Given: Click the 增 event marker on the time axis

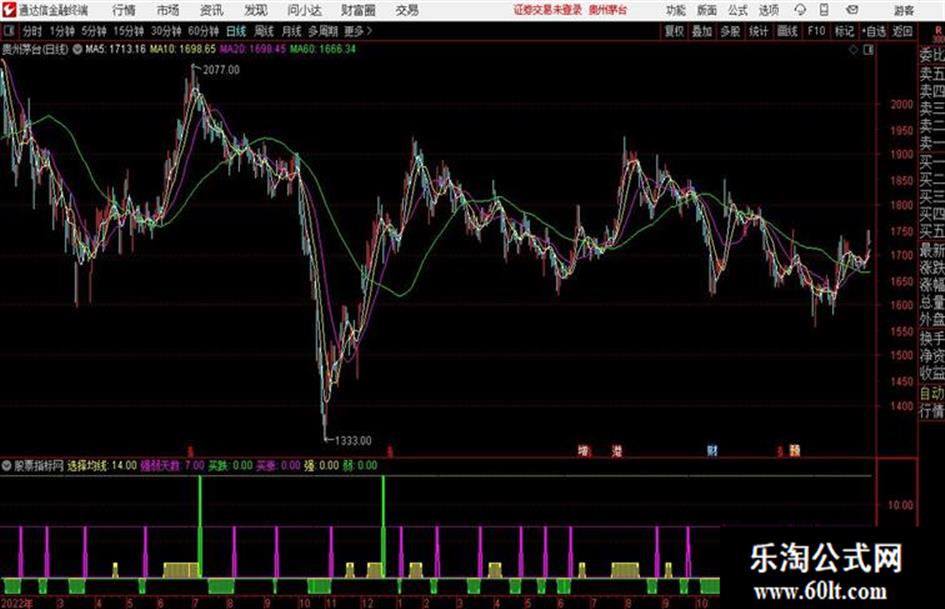Looking at the screenshot, I should [583, 450].
